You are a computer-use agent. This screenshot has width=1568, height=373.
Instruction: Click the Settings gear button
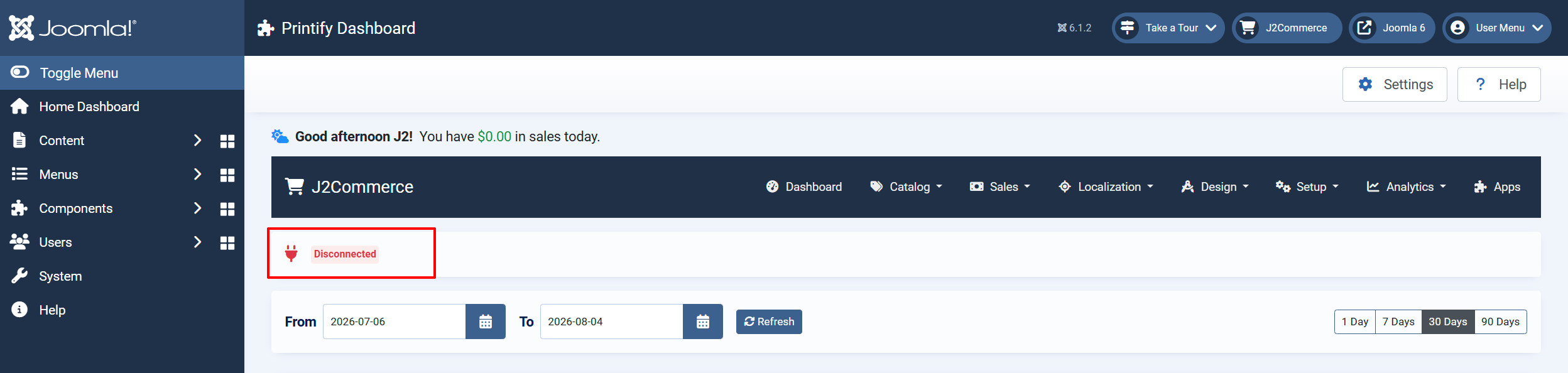click(1395, 84)
